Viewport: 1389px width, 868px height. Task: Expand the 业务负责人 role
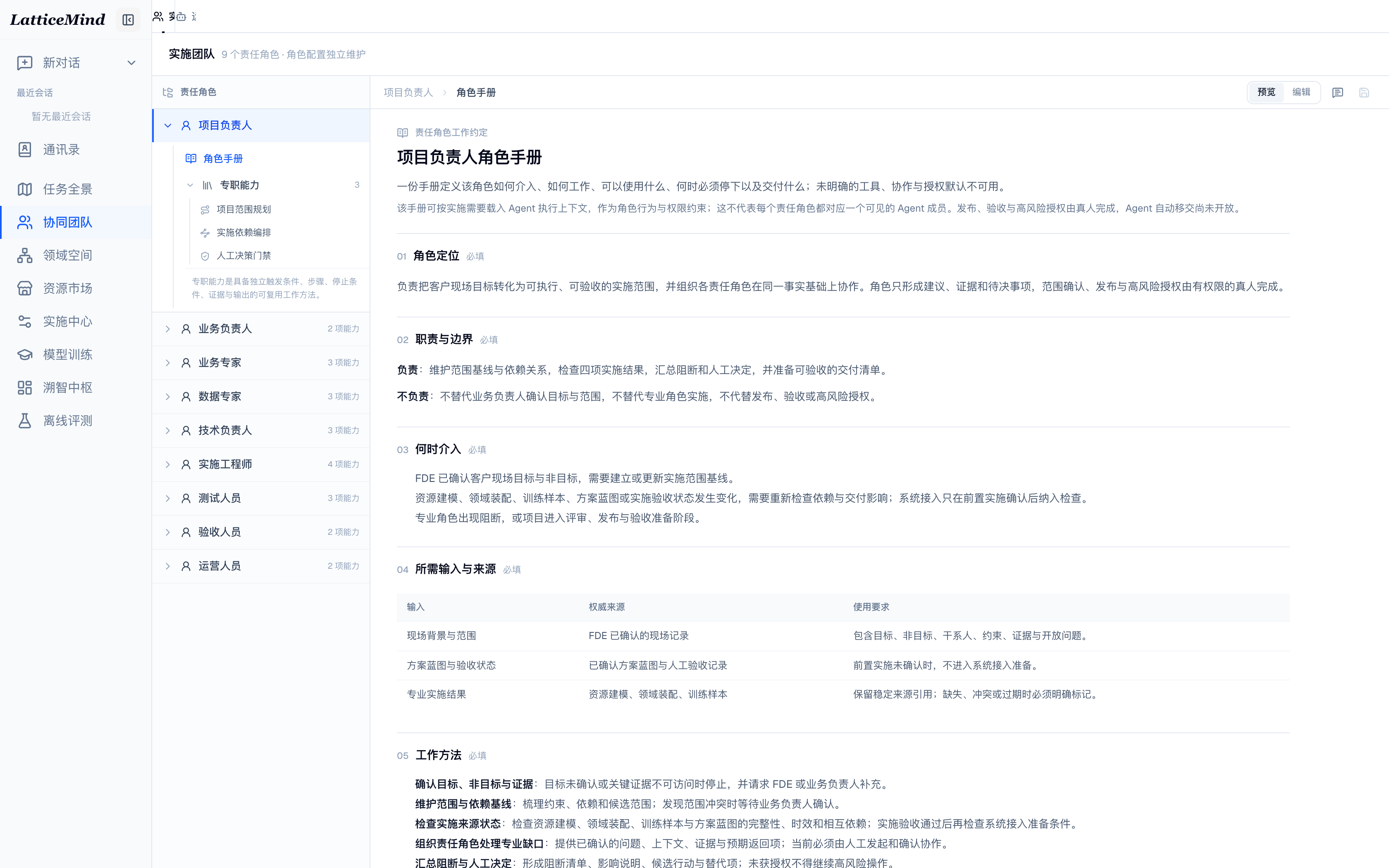click(x=167, y=329)
